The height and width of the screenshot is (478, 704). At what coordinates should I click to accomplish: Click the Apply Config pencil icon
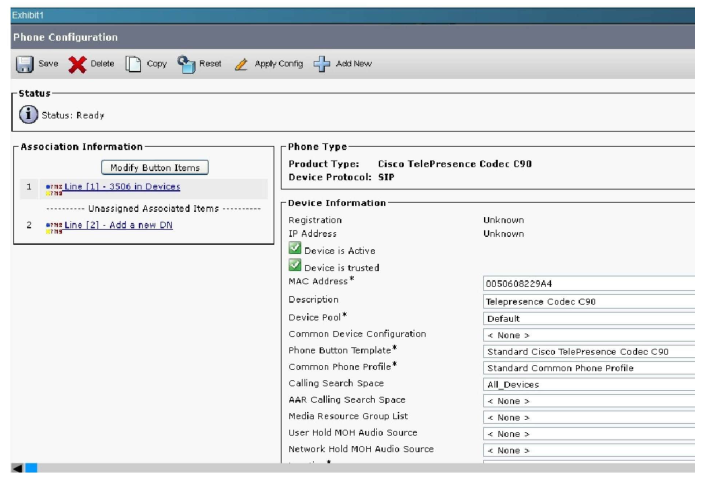241,64
